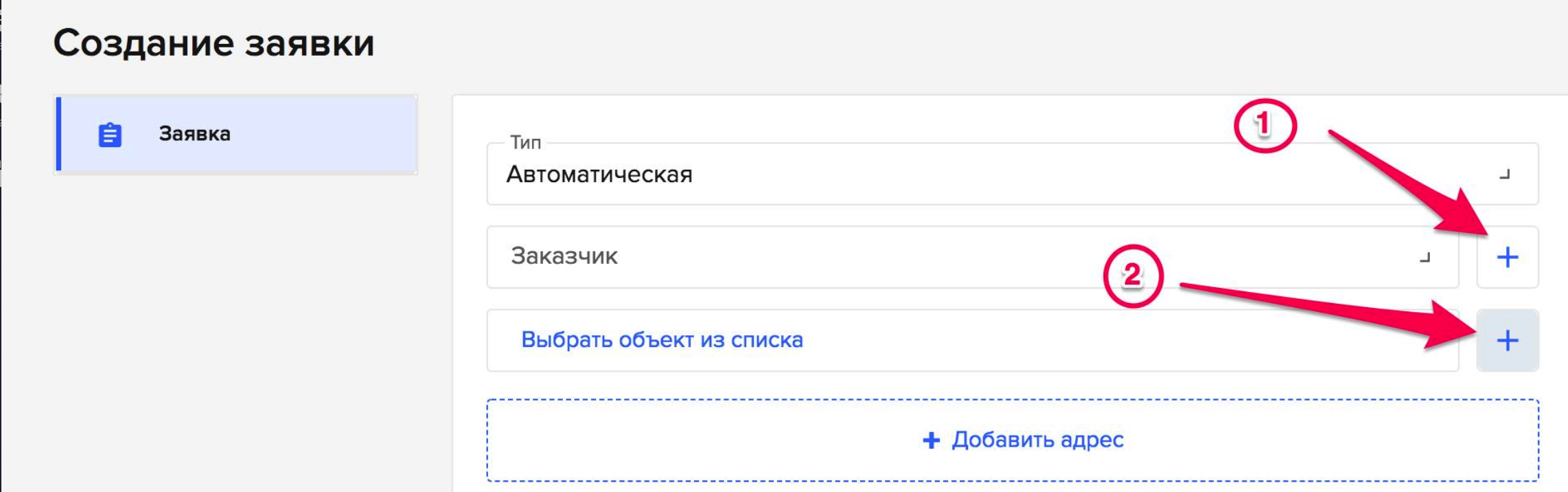The width and height of the screenshot is (1568, 492).
Task: Click the Создание заявки page heading
Action: (x=214, y=43)
